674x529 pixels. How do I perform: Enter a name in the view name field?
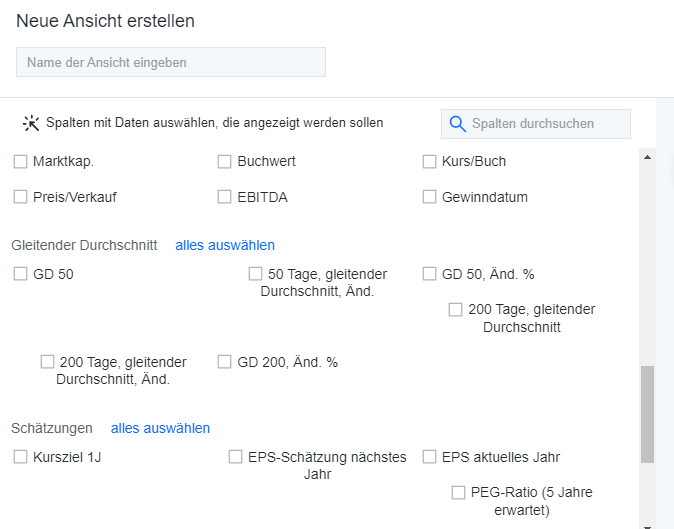[171, 62]
